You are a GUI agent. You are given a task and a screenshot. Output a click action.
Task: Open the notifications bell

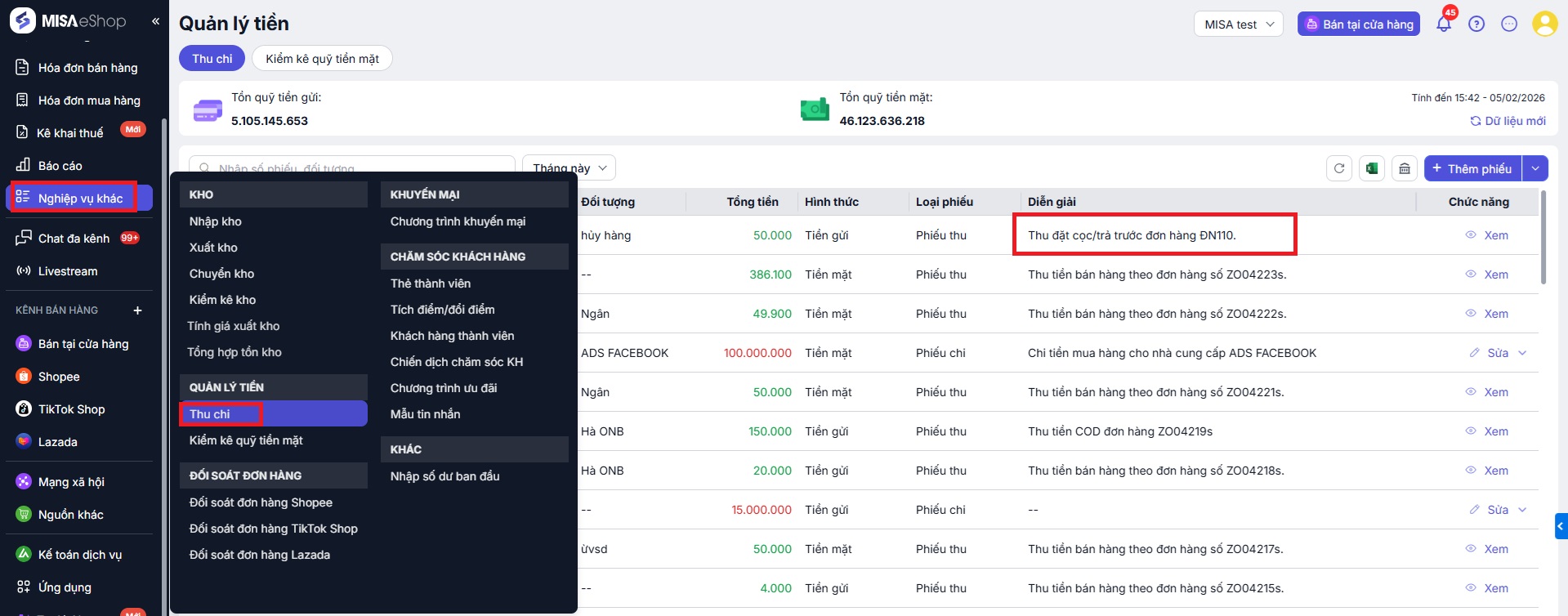click(x=1444, y=24)
